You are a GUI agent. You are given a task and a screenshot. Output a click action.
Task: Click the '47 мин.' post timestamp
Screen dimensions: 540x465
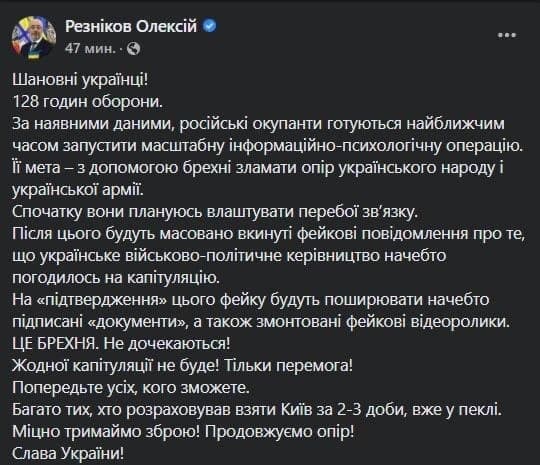pos(90,49)
